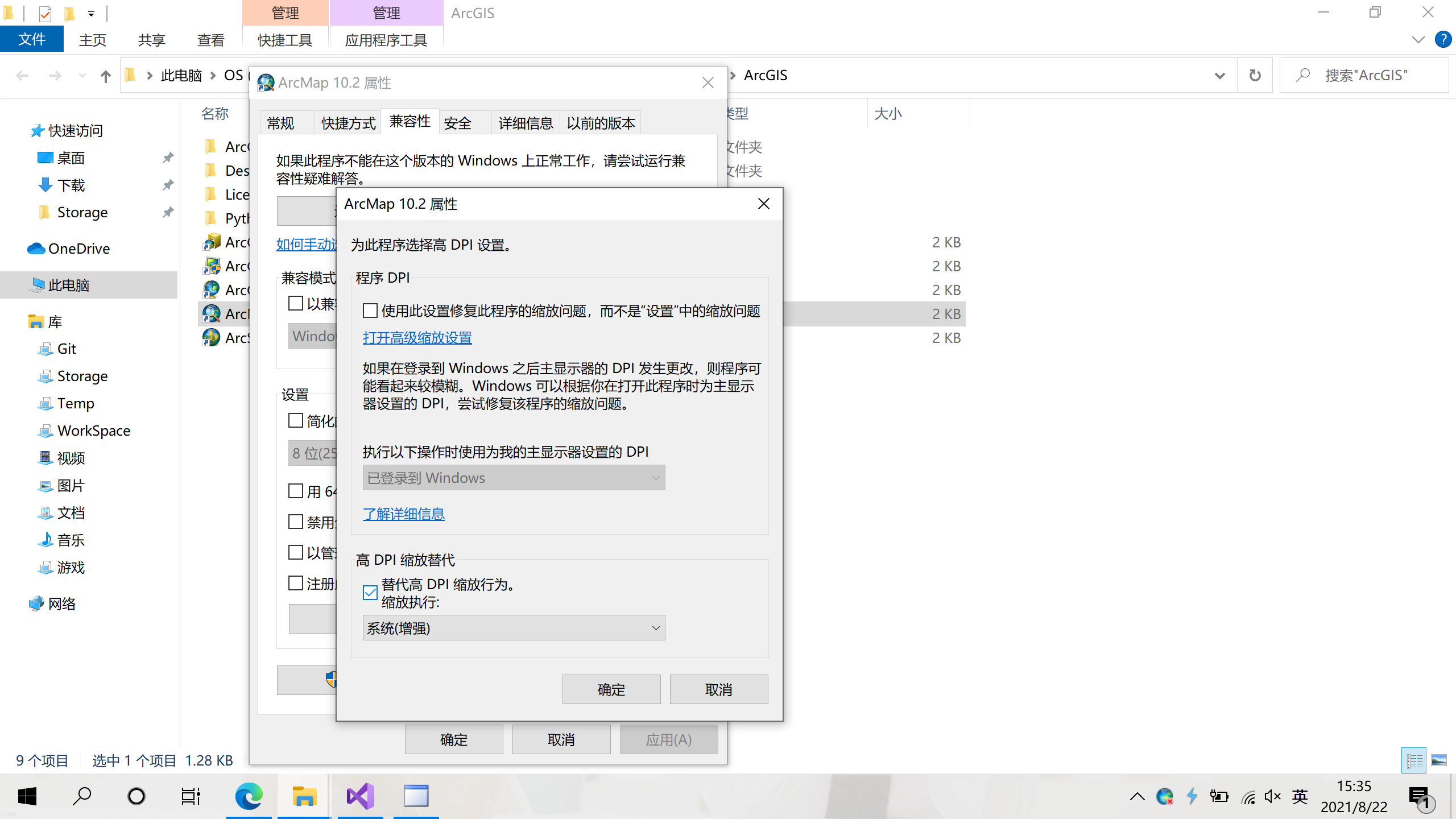Switch to the 快捷方式 tab
Image resolution: width=1456 pixels, height=819 pixels.
click(348, 123)
